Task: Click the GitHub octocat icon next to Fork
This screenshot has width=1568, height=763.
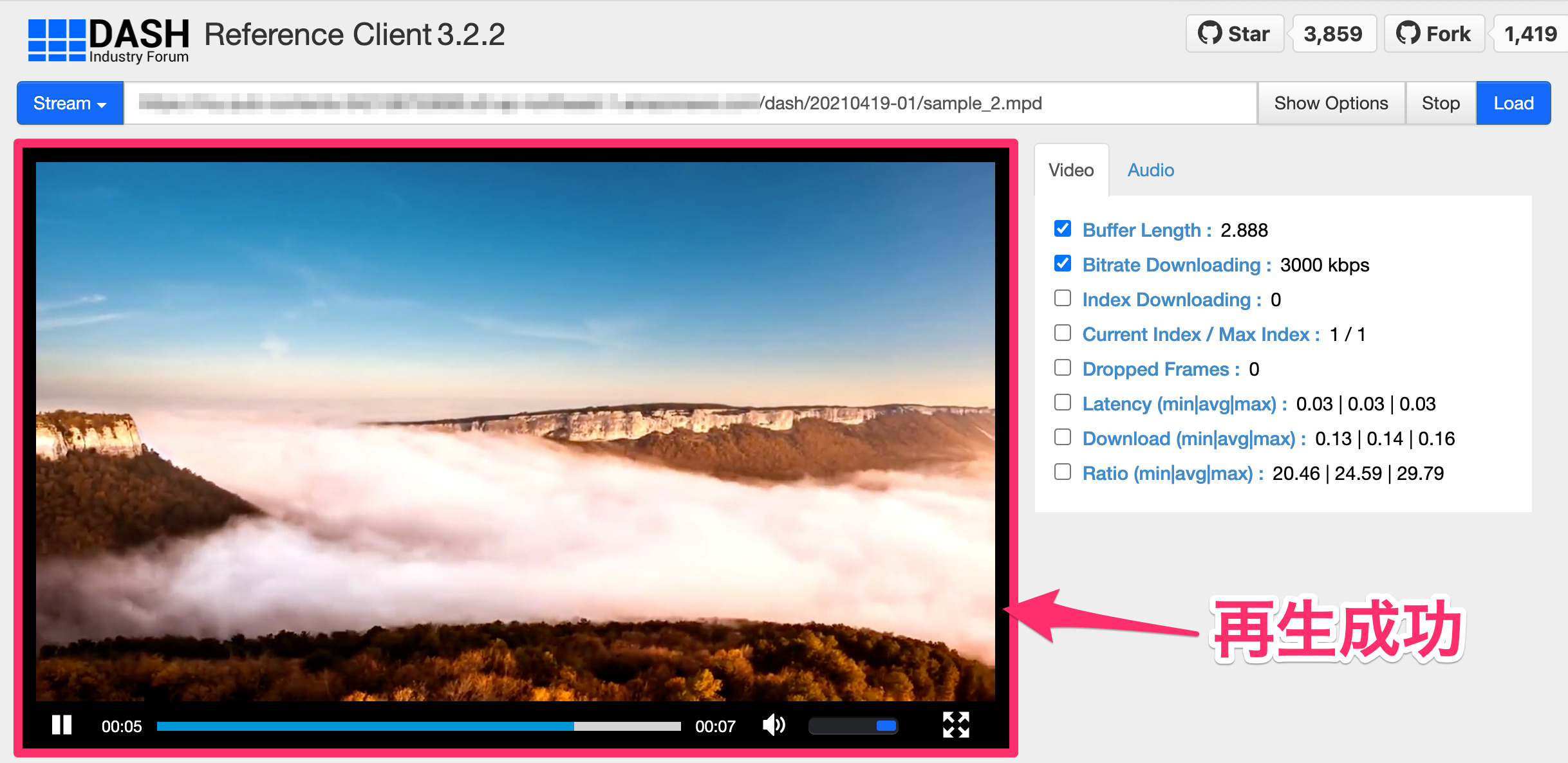Action: 1410,33
